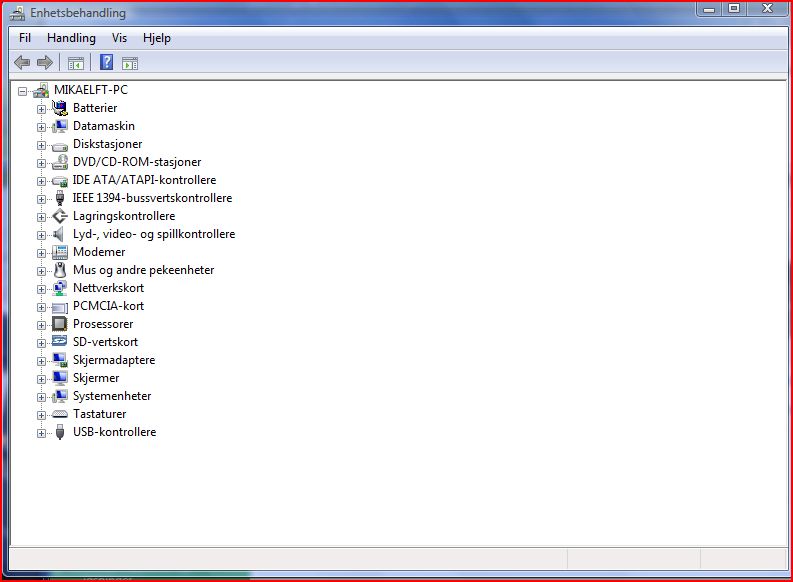Select the Skjermer label
The height and width of the screenshot is (582, 793).
tap(96, 378)
